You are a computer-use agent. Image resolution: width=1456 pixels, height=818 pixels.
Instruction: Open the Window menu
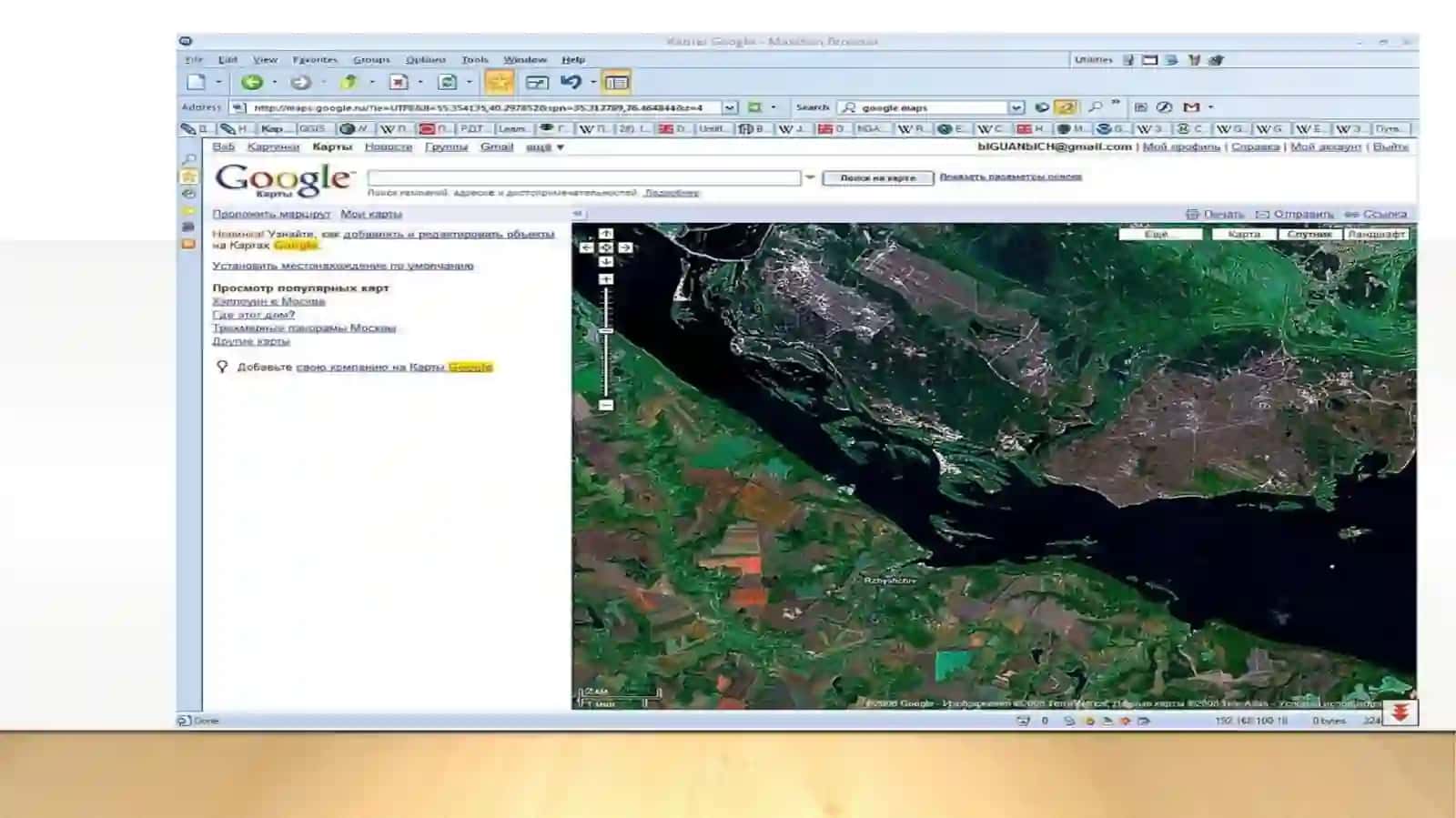coord(525,59)
